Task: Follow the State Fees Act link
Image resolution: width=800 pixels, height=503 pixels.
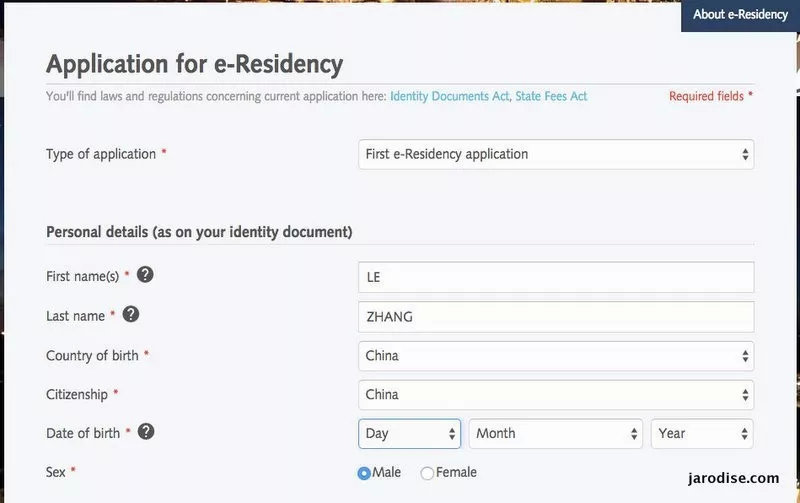Action: click(551, 97)
